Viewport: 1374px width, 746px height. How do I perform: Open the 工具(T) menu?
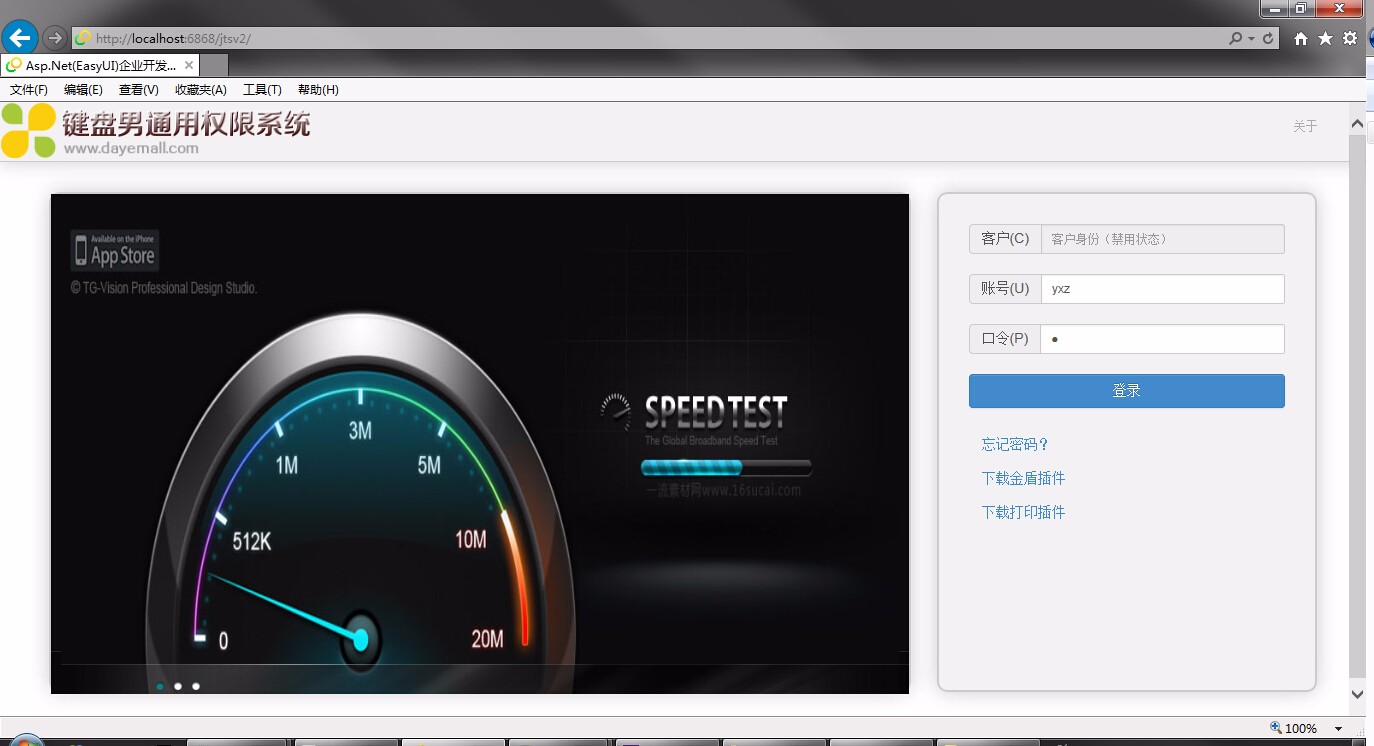[x=261, y=89]
